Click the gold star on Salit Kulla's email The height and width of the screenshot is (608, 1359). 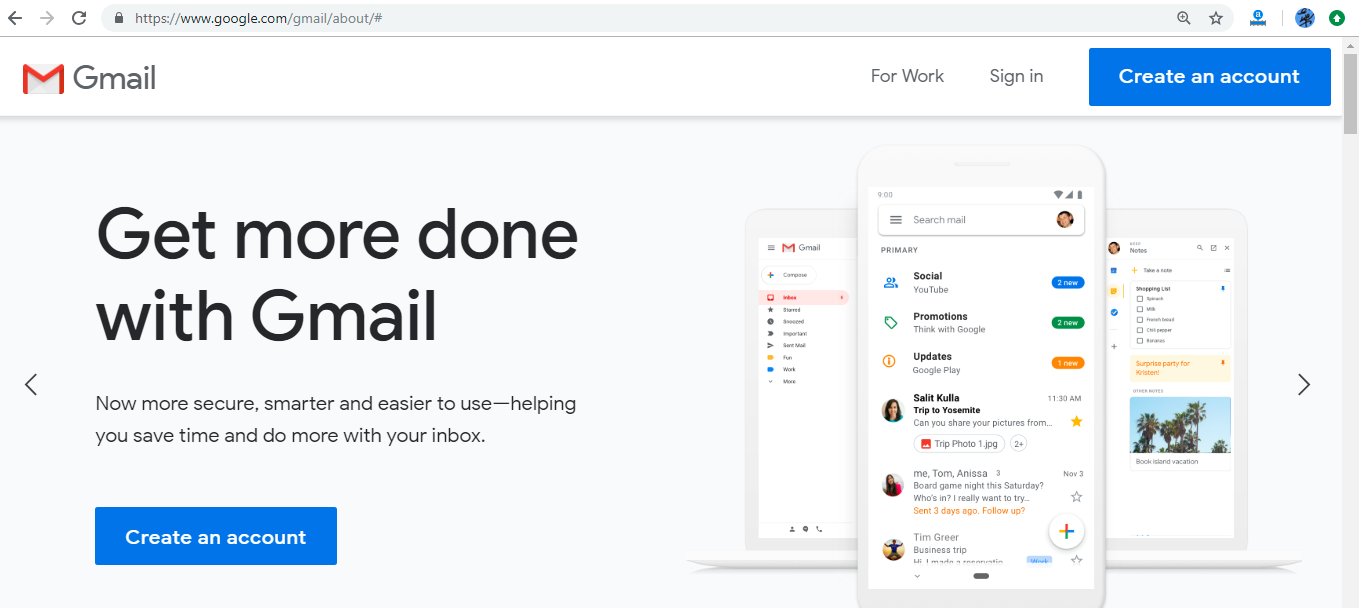point(1076,422)
